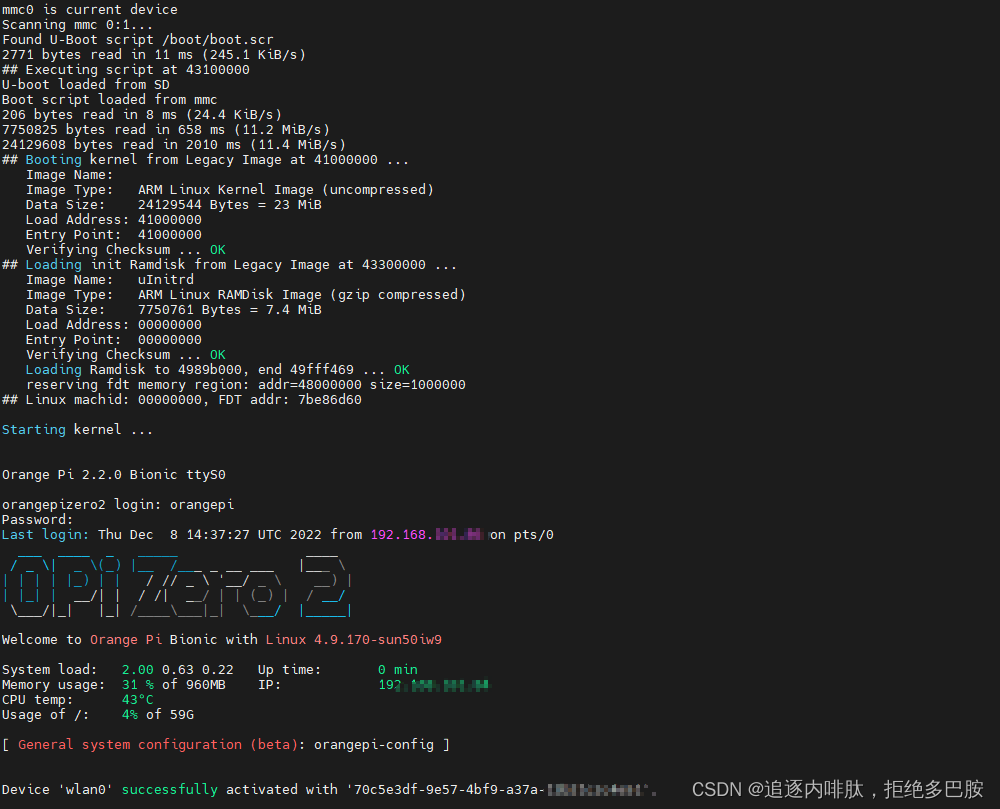Click the red 'Linux 4.9.170-sun50iw9' text
The image size is (1000, 809).
(x=354, y=639)
